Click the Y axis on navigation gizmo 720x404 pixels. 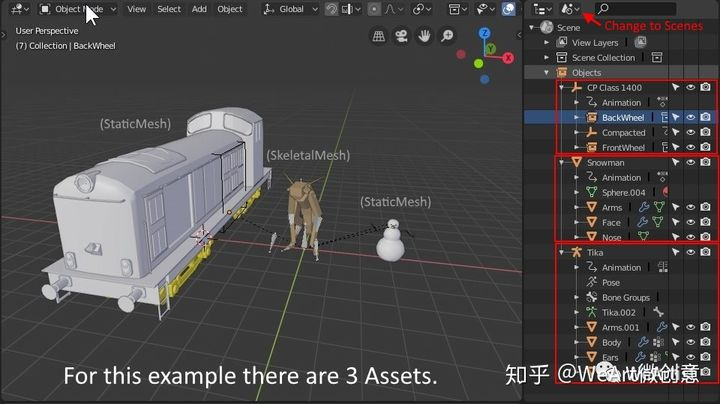(x=491, y=48)
